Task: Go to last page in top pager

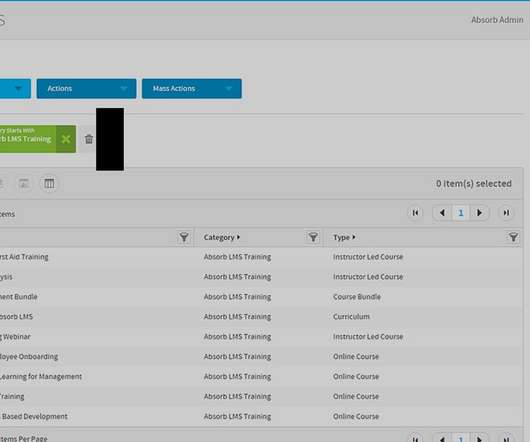Action: [x=506, y=213]
